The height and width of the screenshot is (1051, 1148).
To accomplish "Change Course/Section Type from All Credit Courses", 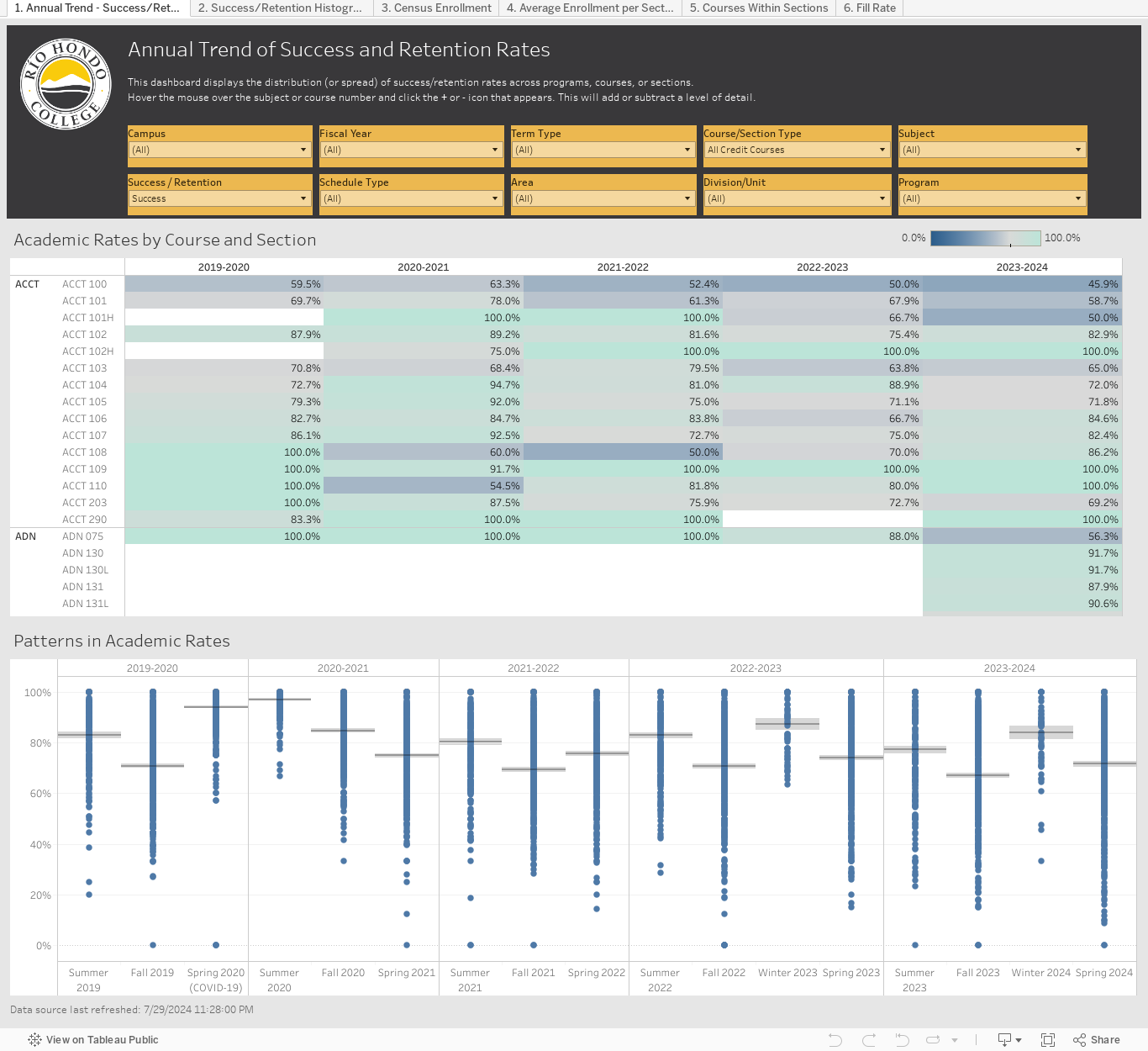I will (797, 150).
